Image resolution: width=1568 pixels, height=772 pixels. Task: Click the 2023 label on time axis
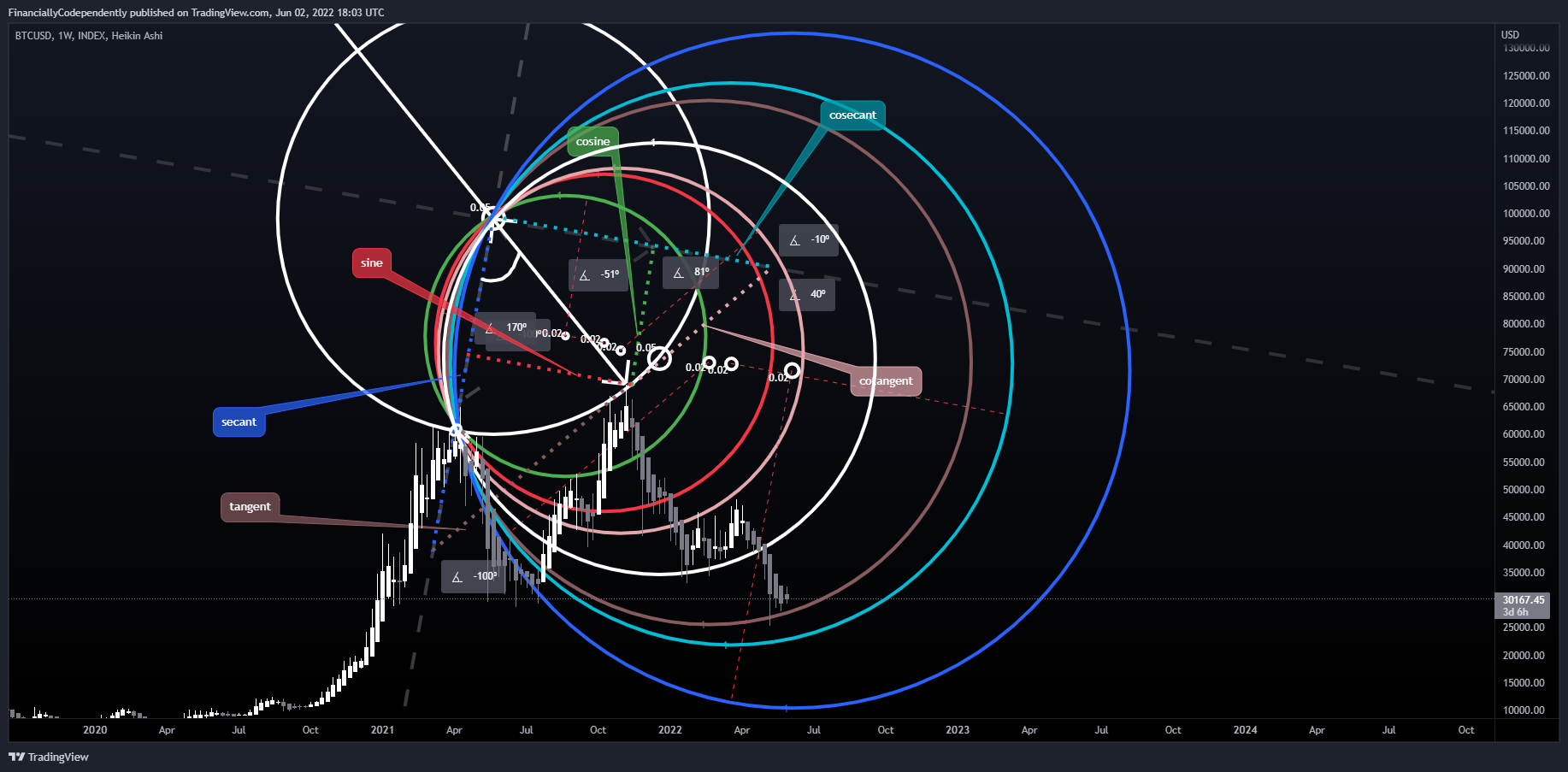[x=958, y=730]
